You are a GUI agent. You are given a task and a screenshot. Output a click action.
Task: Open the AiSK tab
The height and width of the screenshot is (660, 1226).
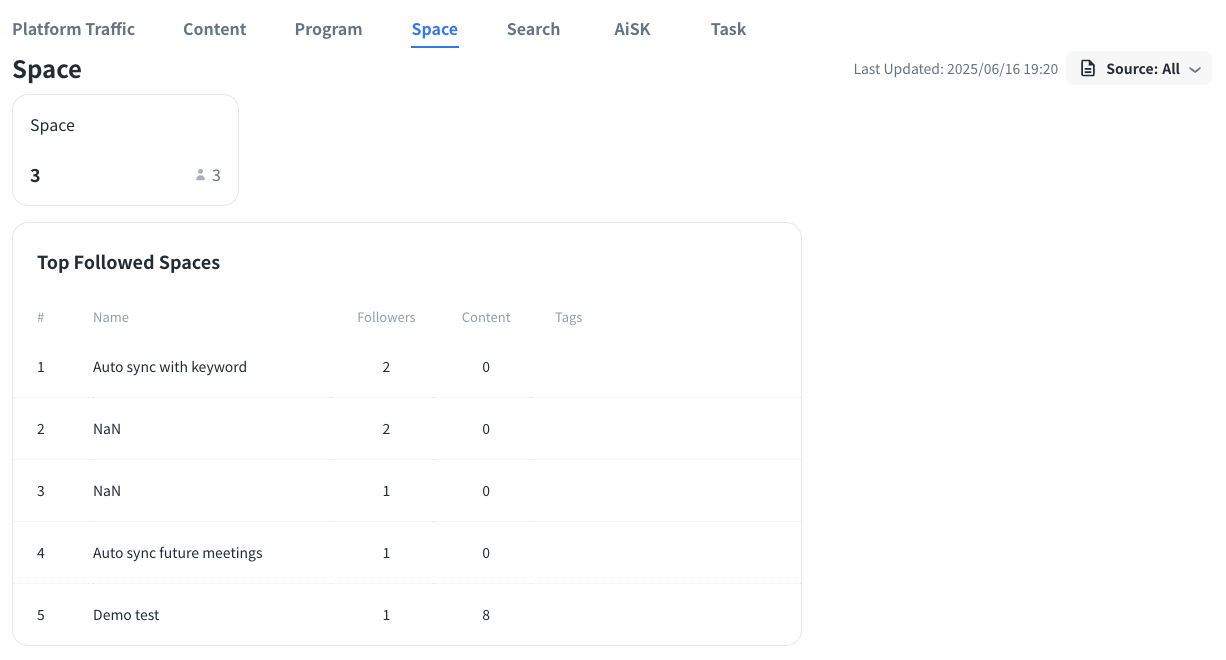[x=632, y=29]
